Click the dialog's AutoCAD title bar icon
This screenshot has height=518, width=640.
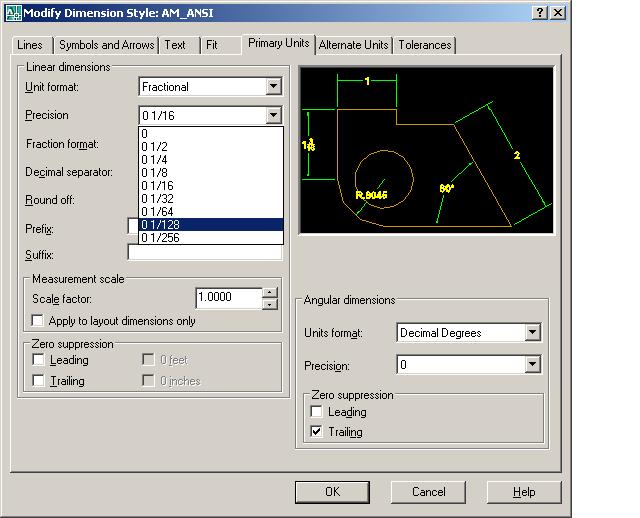pyautogui.click(x=13, y=11)
